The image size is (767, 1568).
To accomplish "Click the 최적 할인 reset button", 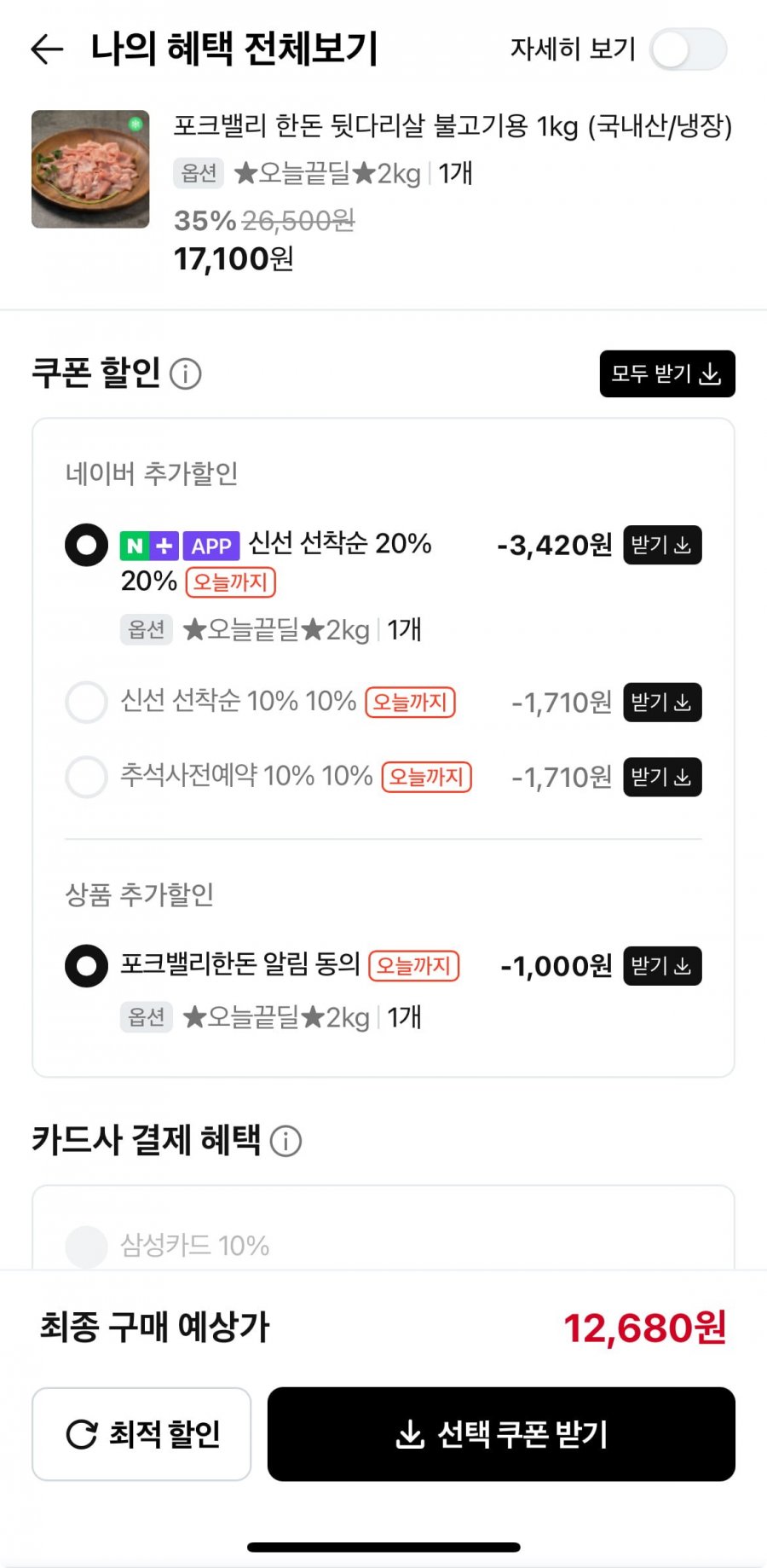I will pos(141,1434).
